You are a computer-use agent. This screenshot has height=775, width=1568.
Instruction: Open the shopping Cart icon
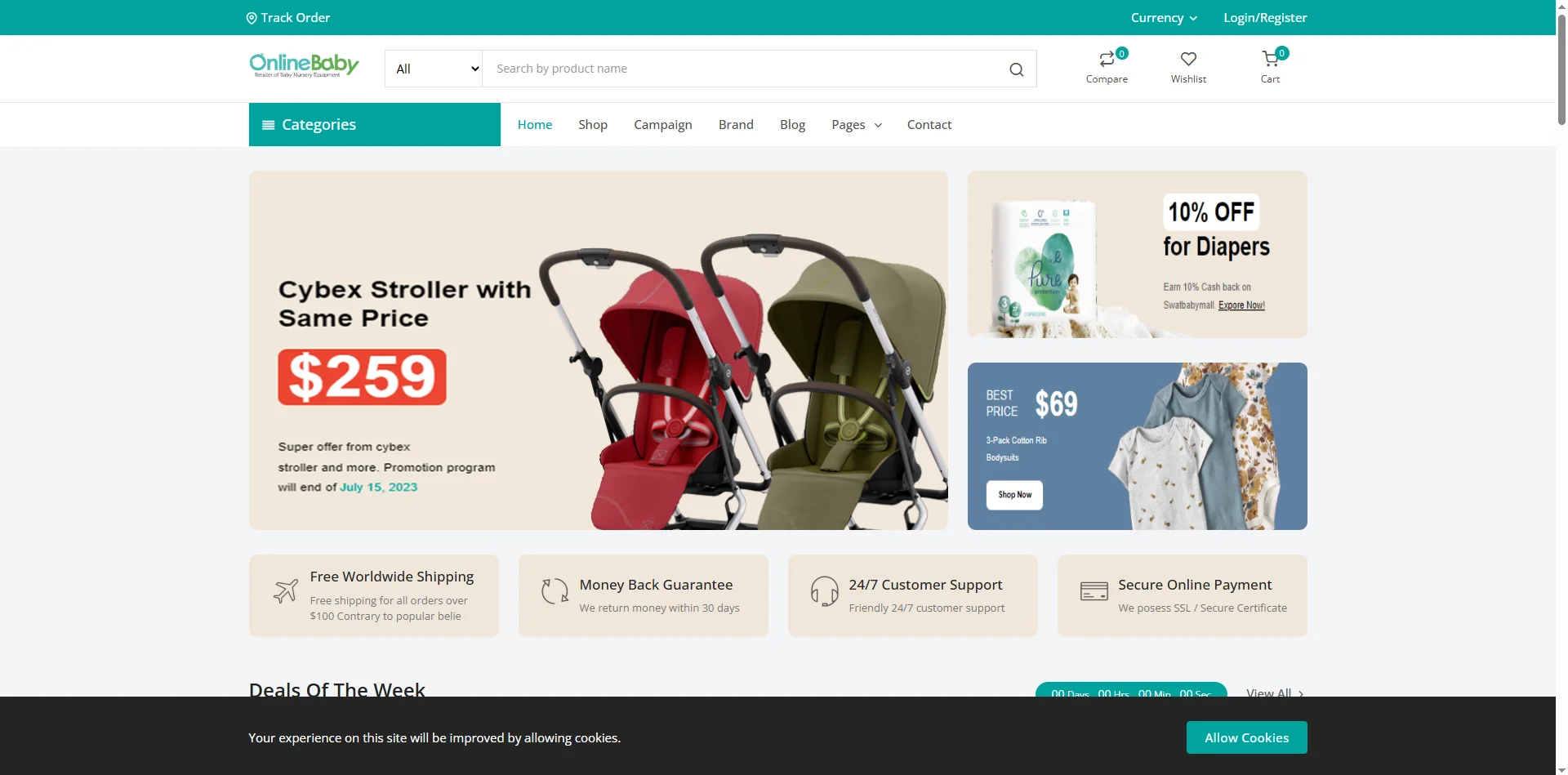point(1270,59)
